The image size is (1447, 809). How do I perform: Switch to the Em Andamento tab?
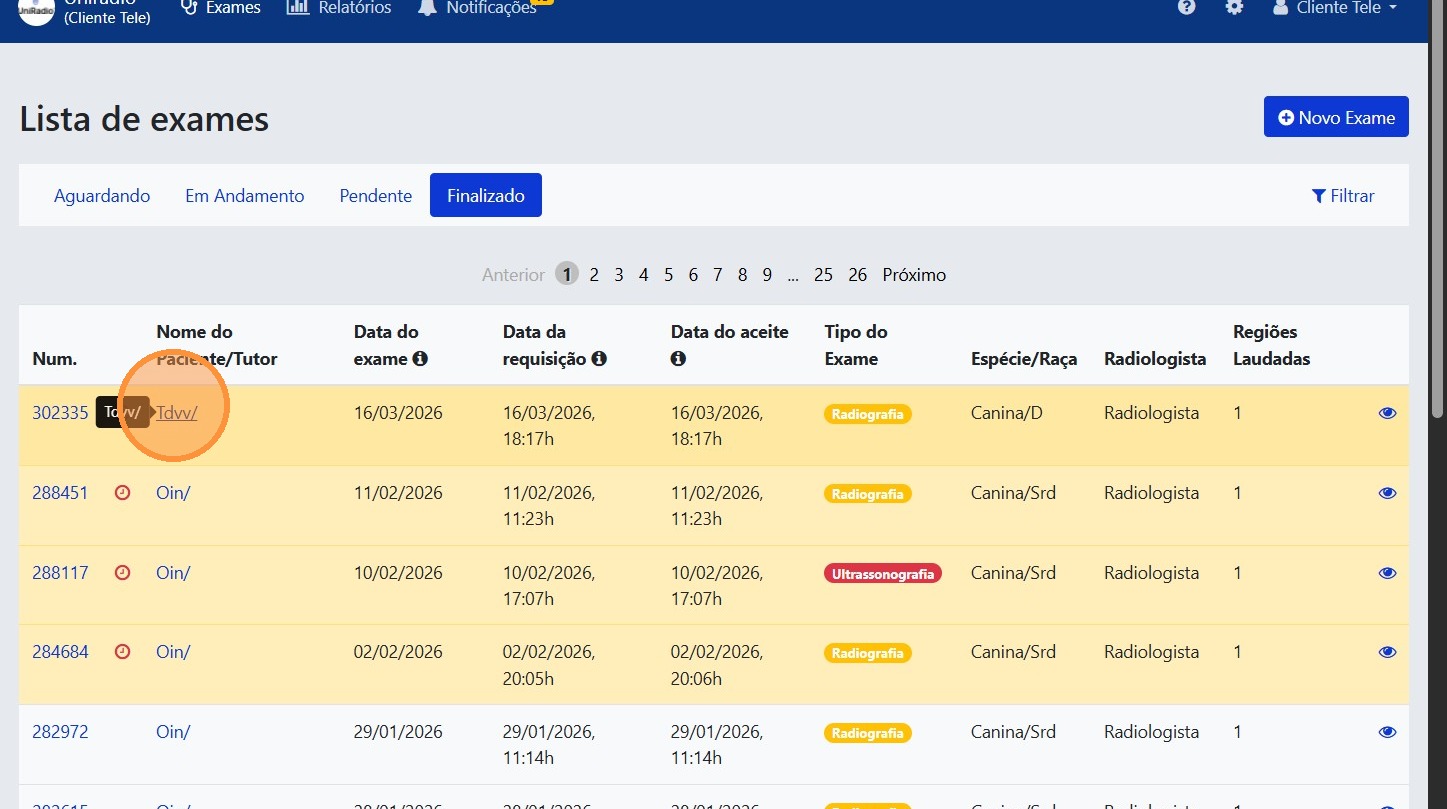click(x=244, y=196)
